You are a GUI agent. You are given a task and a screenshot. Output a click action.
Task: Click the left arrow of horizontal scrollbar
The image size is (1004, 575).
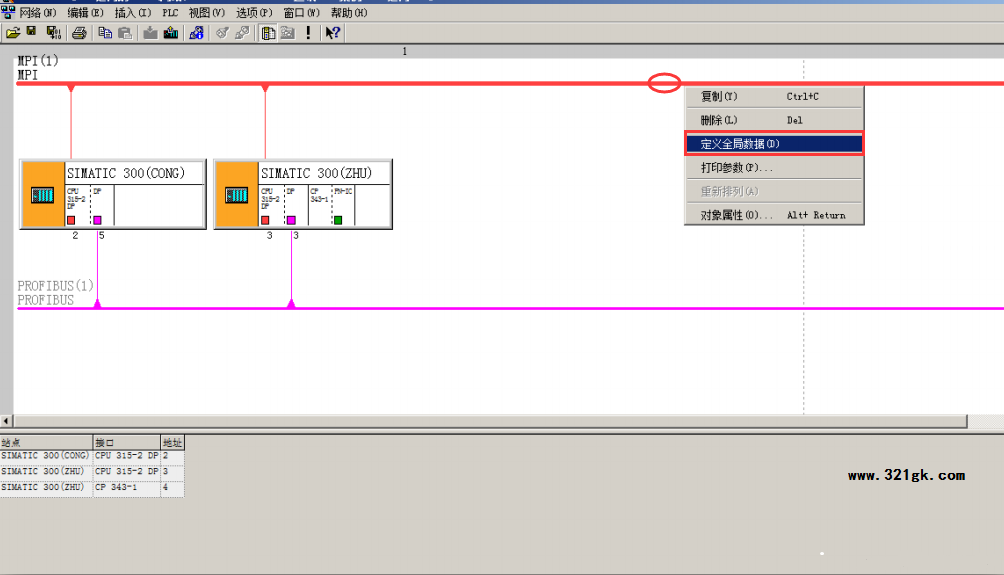[x=6, y=421]
